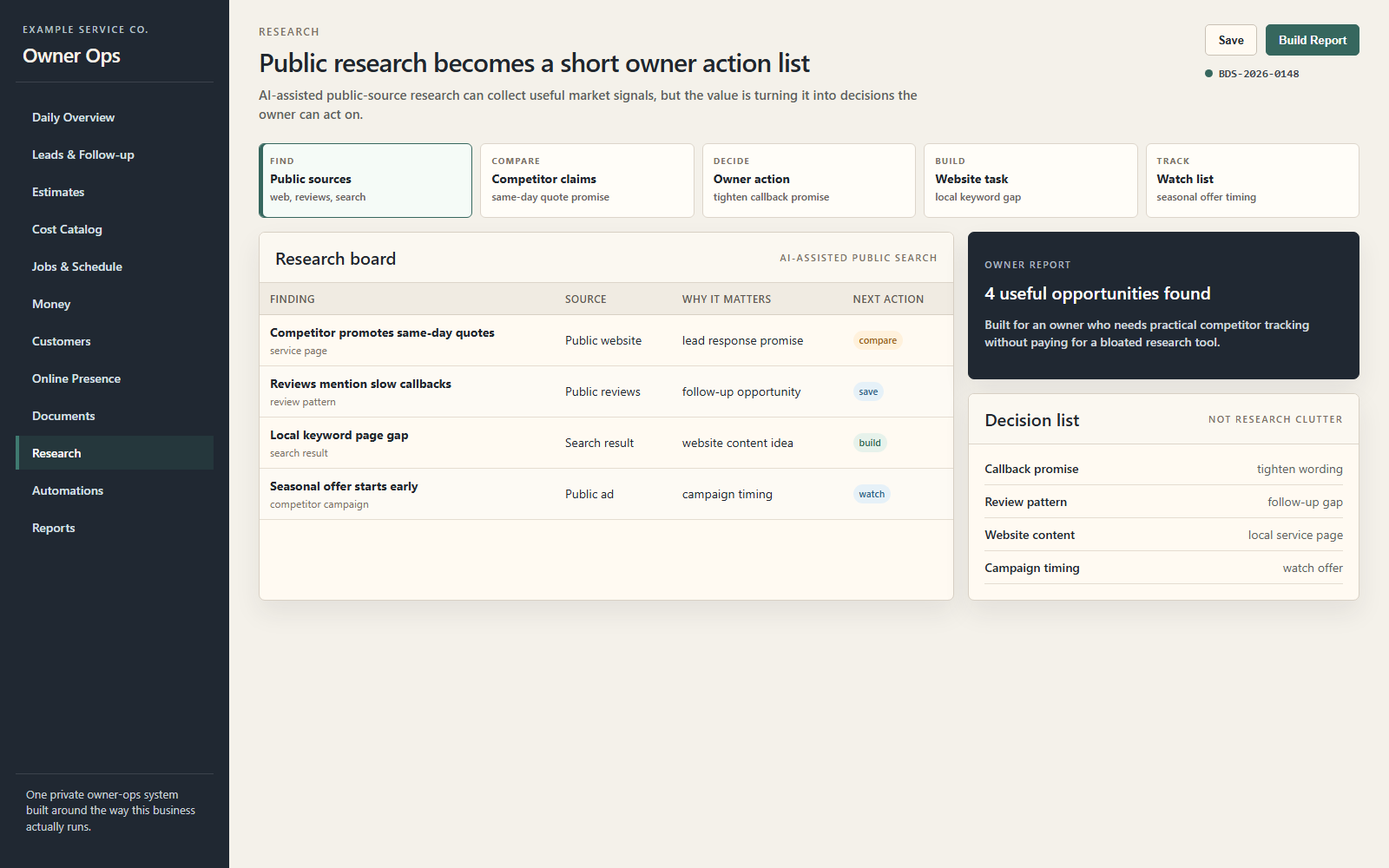Click the FINDING column header
1389x868 pixels.
coord(293,299)
